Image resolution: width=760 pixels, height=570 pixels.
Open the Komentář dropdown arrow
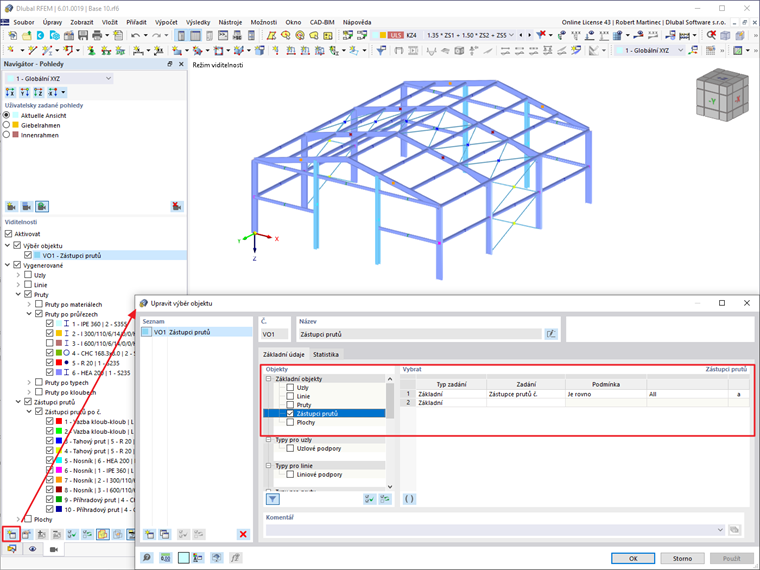(720, 530)
